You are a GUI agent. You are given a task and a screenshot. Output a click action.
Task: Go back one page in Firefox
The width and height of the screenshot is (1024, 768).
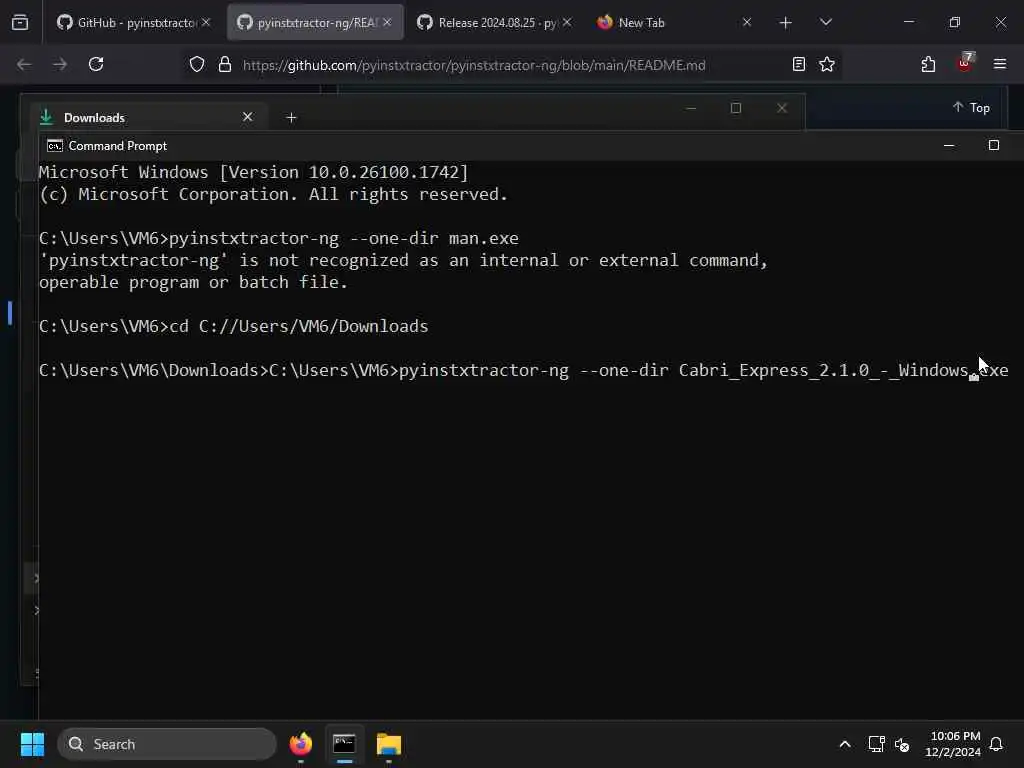24,64
